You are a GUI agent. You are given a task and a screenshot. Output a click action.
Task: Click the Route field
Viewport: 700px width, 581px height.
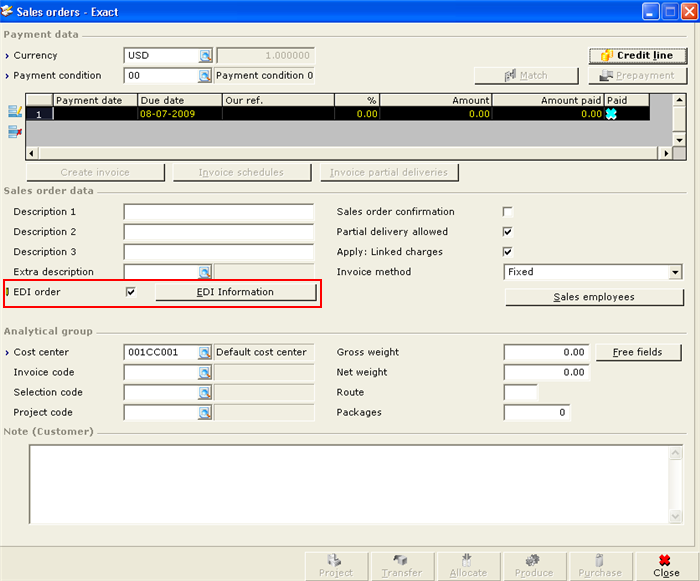(521, 393)
